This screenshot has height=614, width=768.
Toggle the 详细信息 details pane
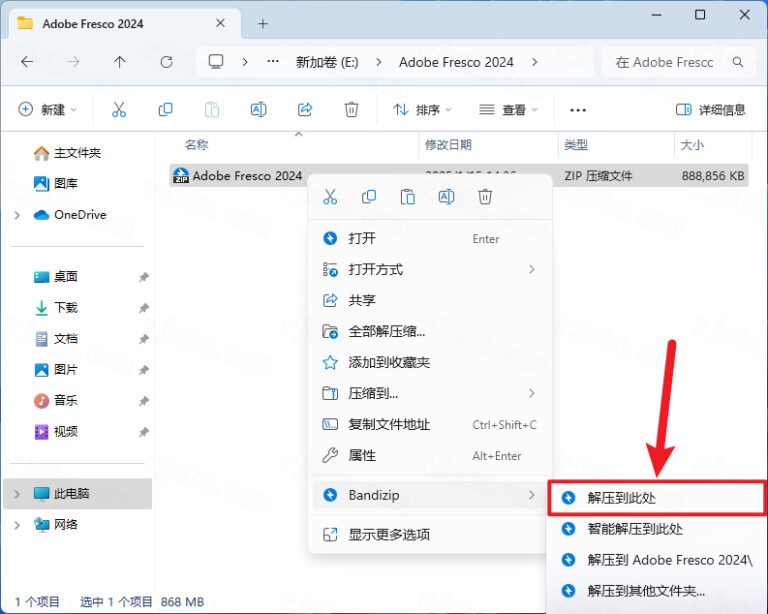point(711,109)
